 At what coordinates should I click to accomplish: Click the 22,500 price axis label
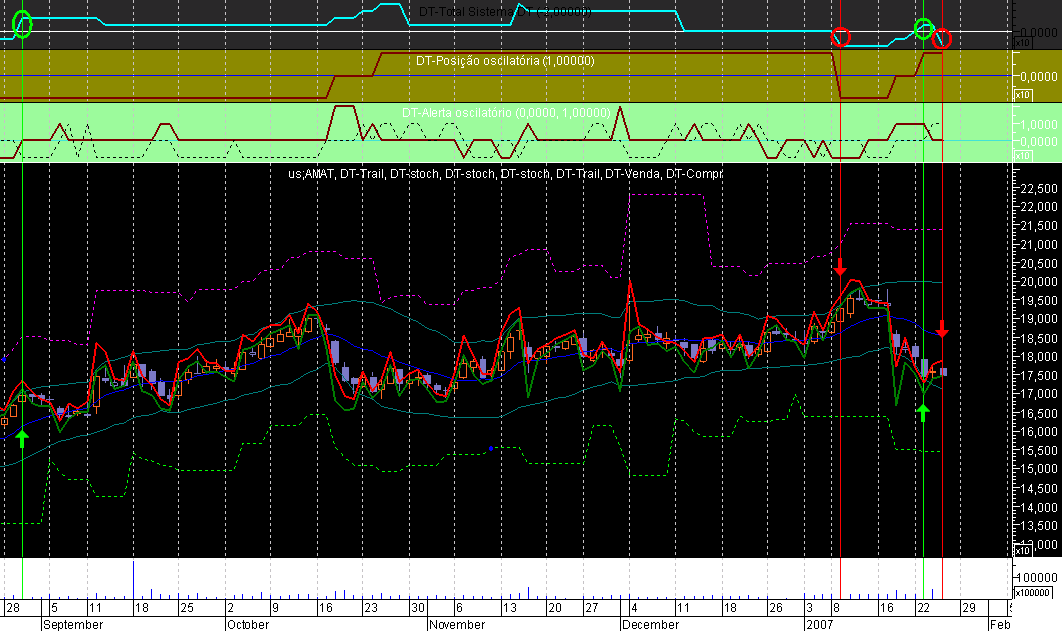1038,188
